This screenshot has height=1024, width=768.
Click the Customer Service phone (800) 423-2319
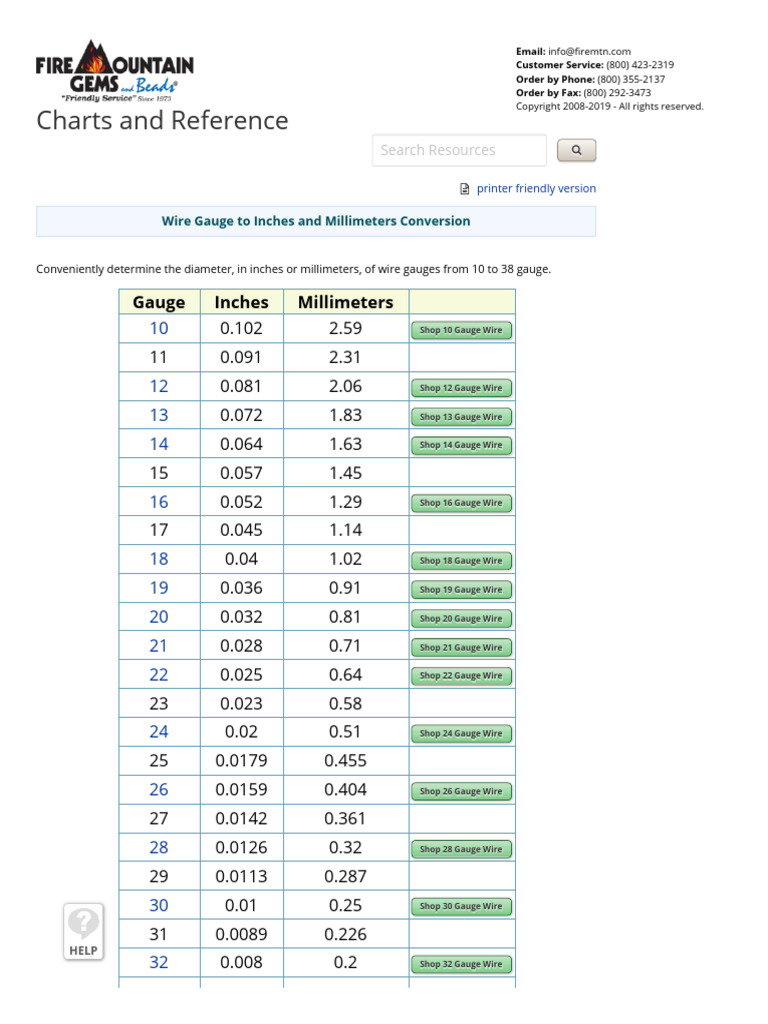click(640, 65)
